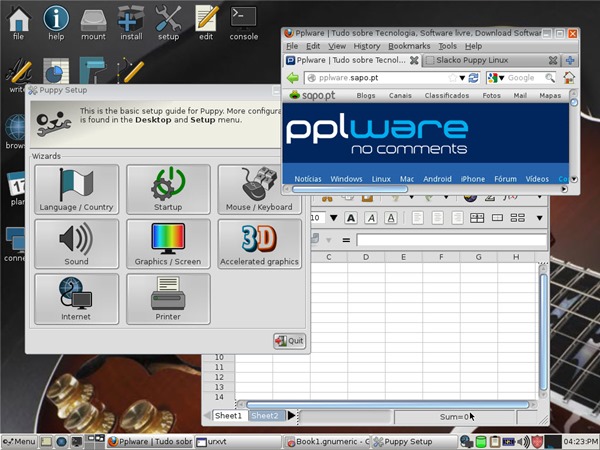Open the Edit menu in Firefox
The width and height of the screenshot is (600, 450).
tap(313, 46)
